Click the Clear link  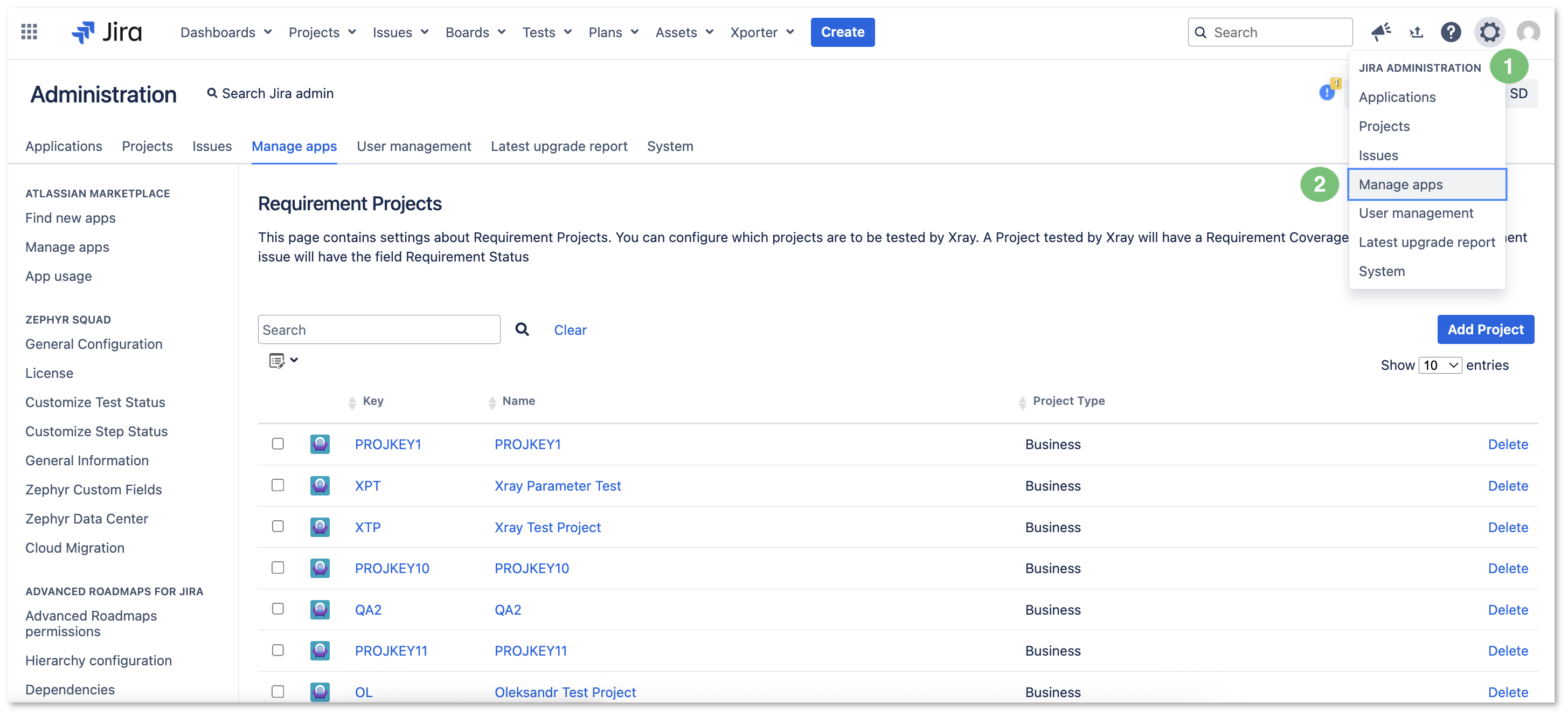[570, 330]
